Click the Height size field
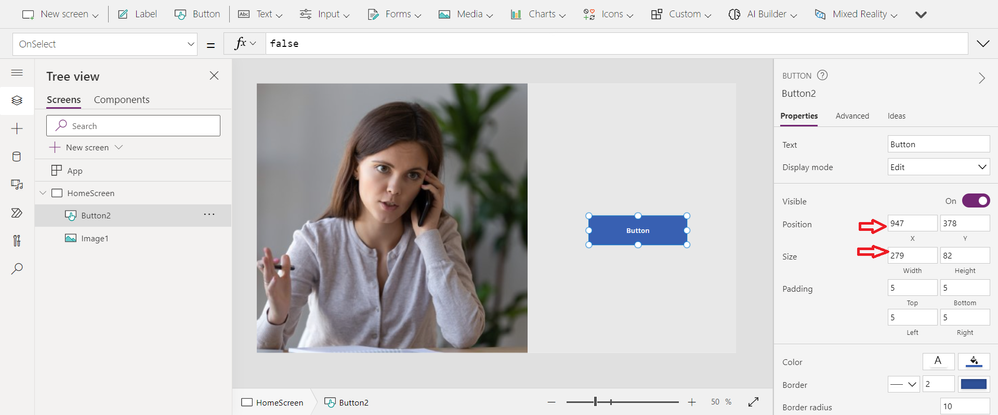The image size is (998, 415). coord(965,255)
